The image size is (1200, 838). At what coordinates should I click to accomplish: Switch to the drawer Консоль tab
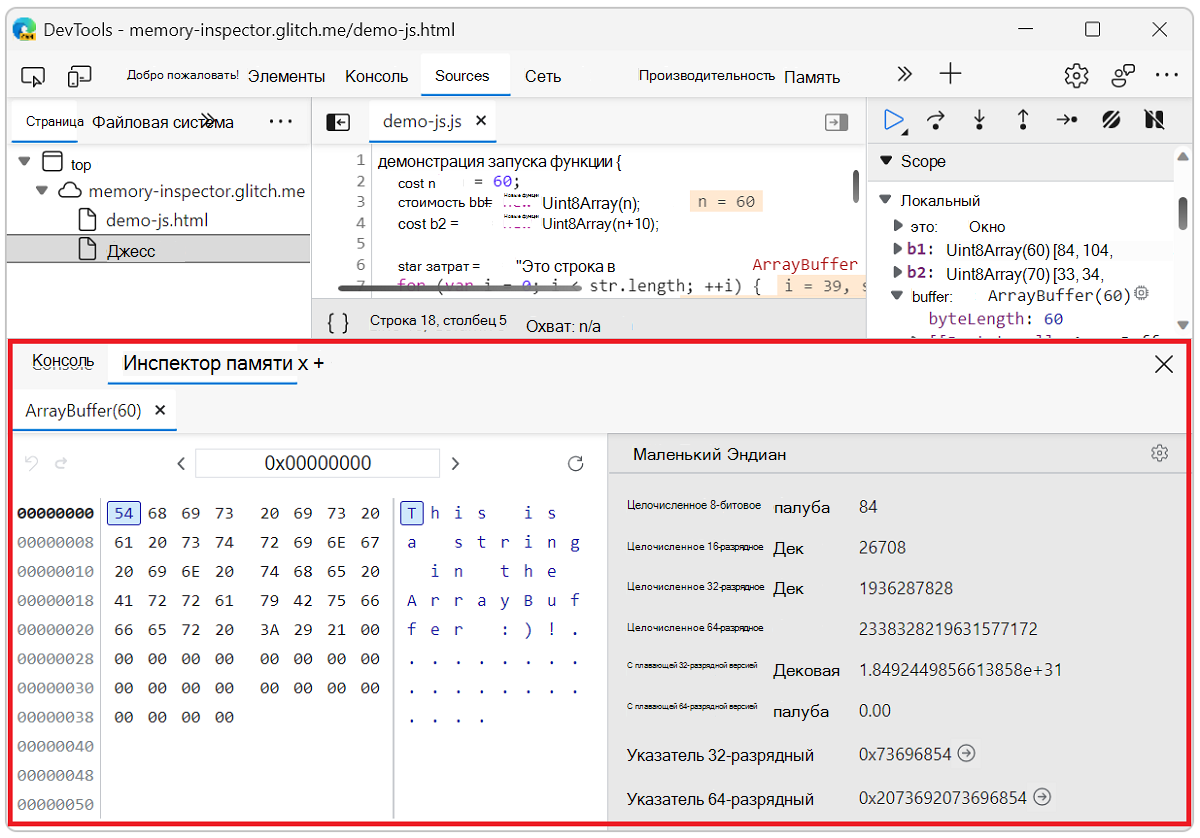(x=63, y=362)
